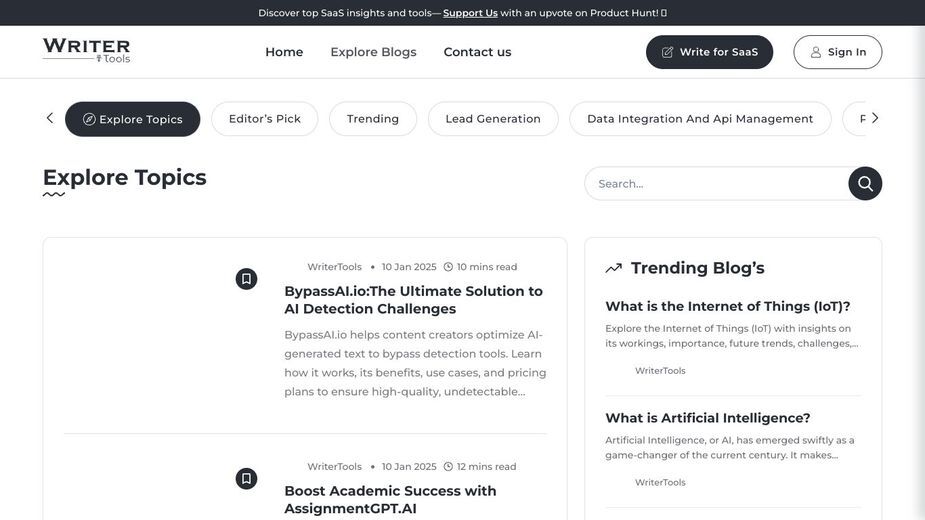
Task: Go to the Contact us page
Action: (x=477, y=52)
